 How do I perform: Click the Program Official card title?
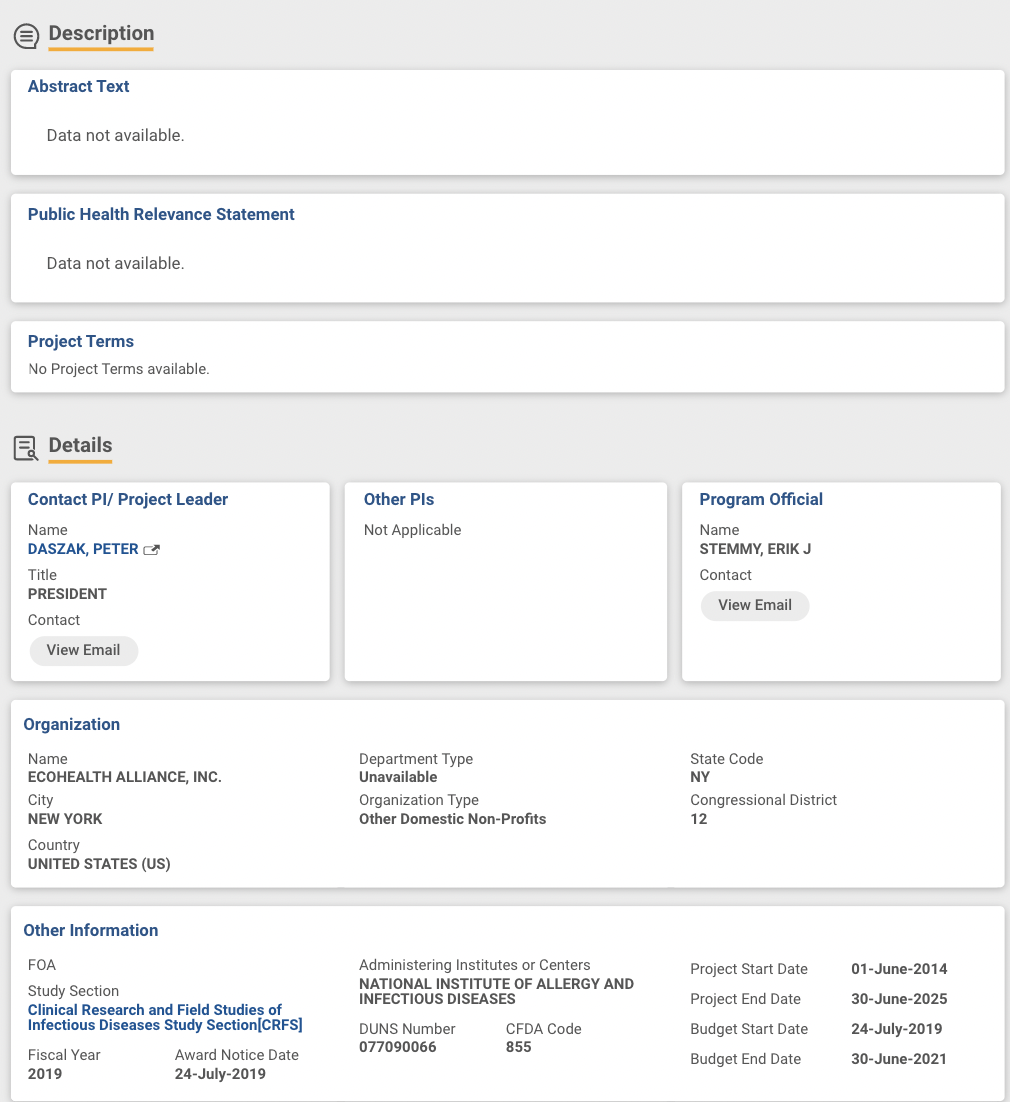[761, 499]
